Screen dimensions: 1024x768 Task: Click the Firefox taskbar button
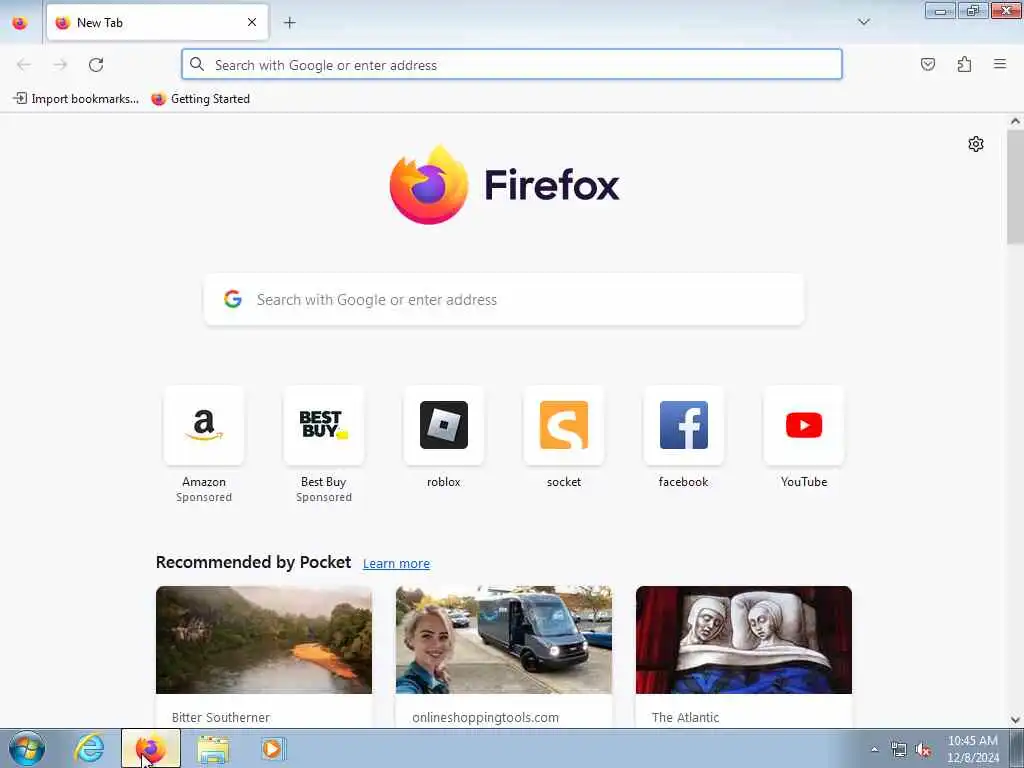[151, 748]
